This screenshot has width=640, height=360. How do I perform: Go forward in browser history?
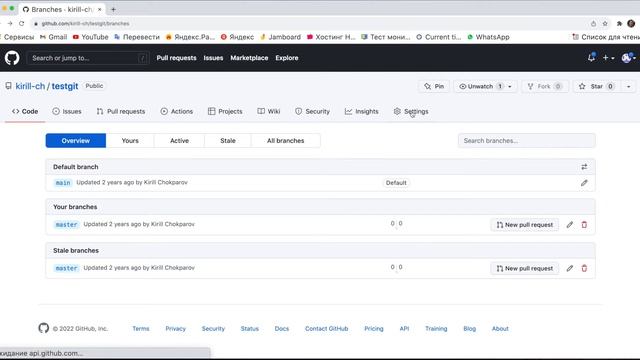coord(10,24)
